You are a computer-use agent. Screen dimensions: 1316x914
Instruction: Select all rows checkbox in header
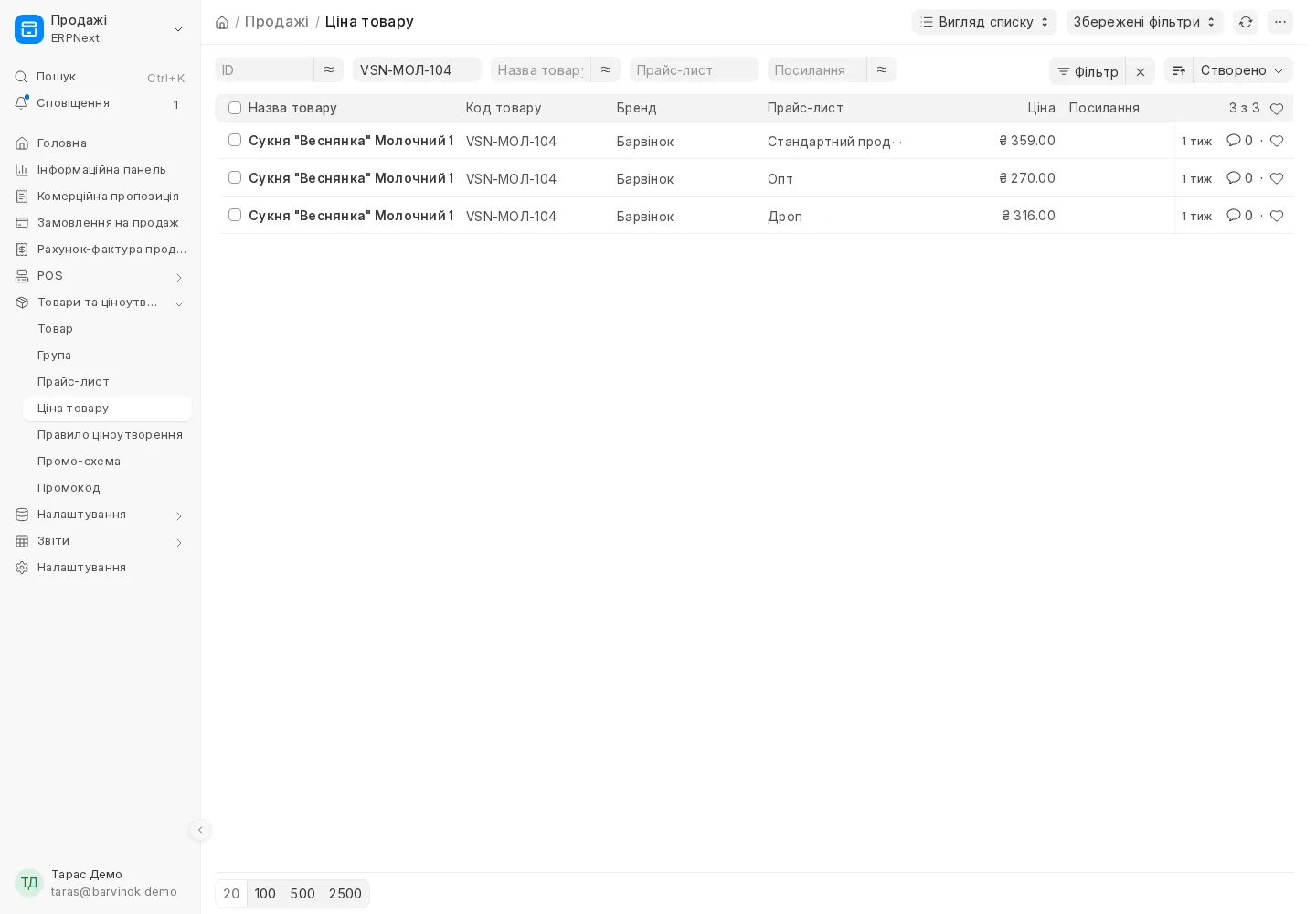(235, 108)
